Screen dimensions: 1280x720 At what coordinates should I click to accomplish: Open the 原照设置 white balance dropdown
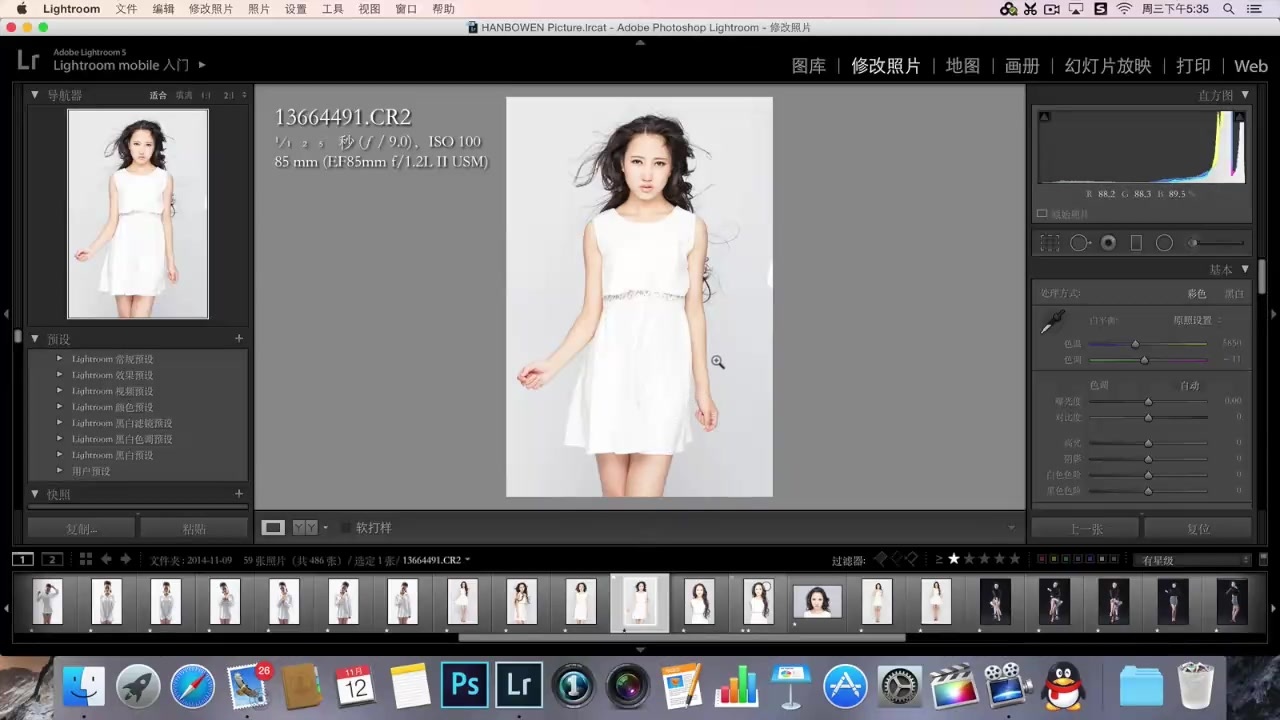click(x=1197, y=320)
